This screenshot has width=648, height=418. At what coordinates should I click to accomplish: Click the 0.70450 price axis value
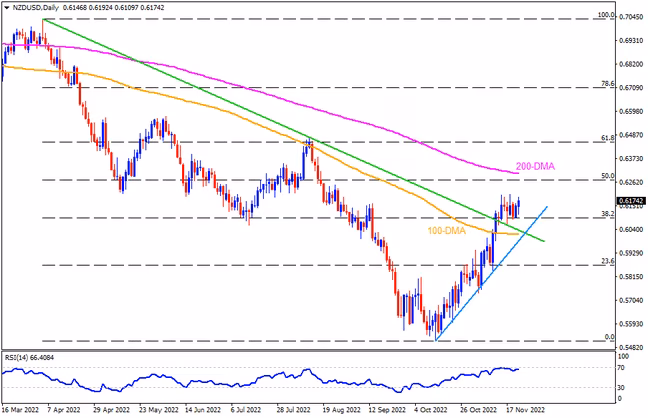(x=631, y=17)
